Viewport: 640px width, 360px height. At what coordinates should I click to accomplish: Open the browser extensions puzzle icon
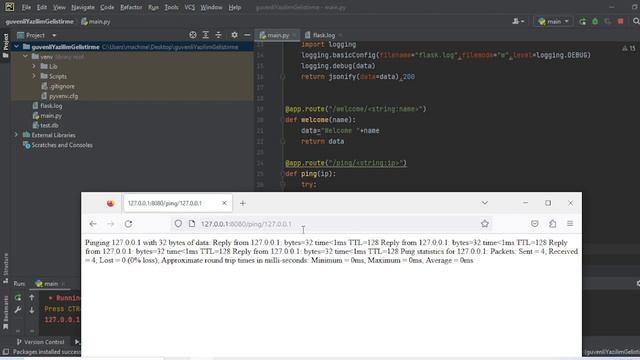click(553, 224)
